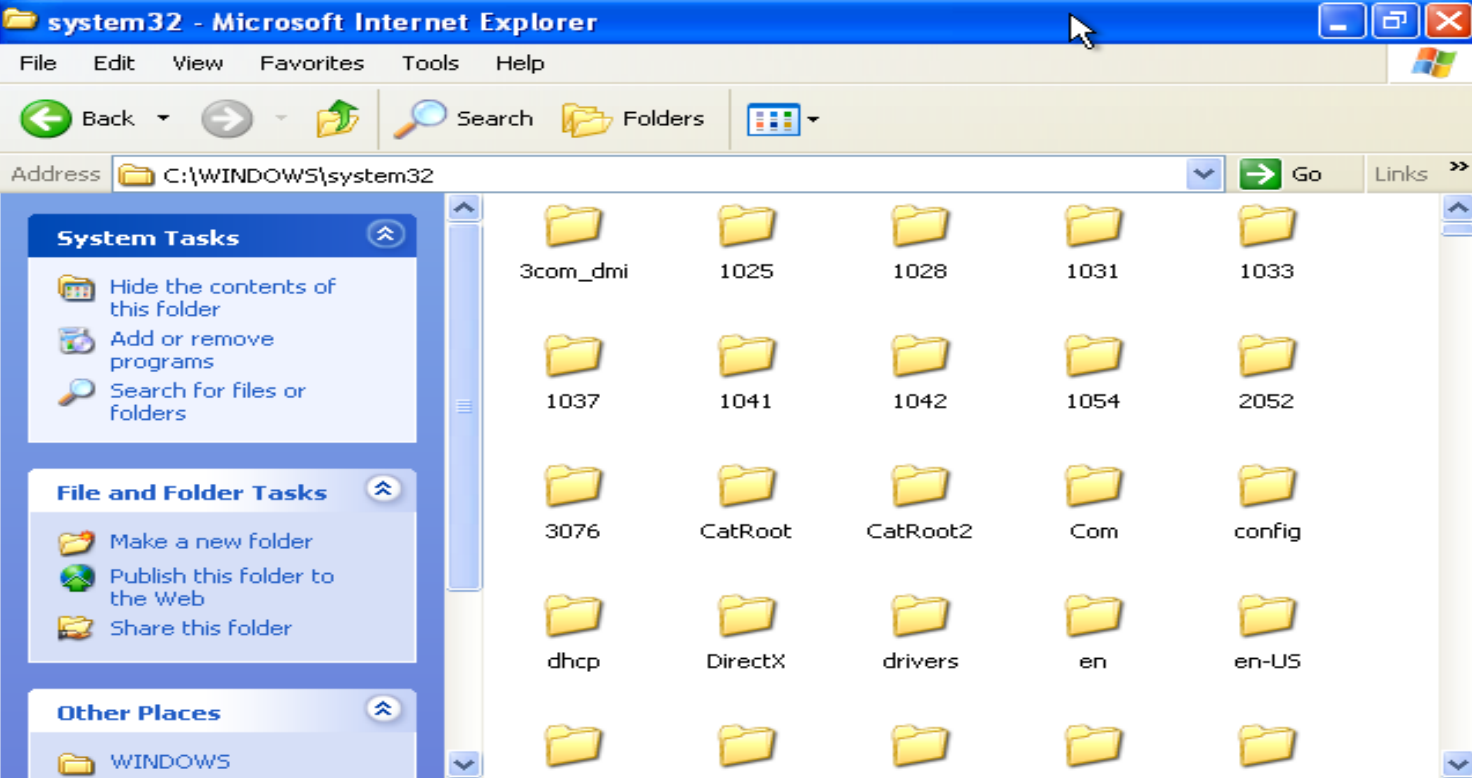Click Search for files or folders link
The image size is (1472, 778).
207,402
